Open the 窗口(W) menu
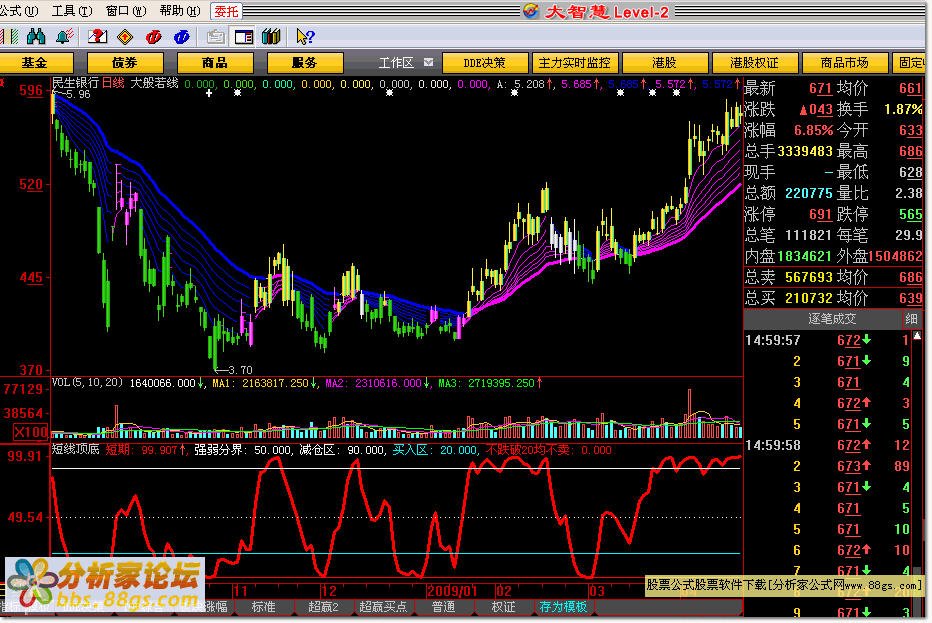The image size is (932, 623). (126, 11)
